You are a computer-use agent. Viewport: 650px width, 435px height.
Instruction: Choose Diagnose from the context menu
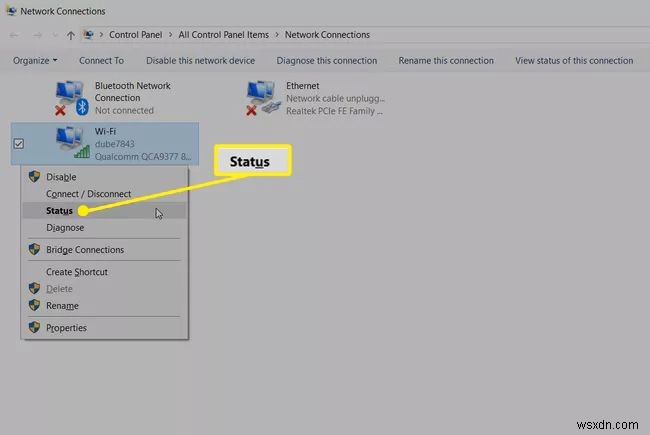click(105, 228)
